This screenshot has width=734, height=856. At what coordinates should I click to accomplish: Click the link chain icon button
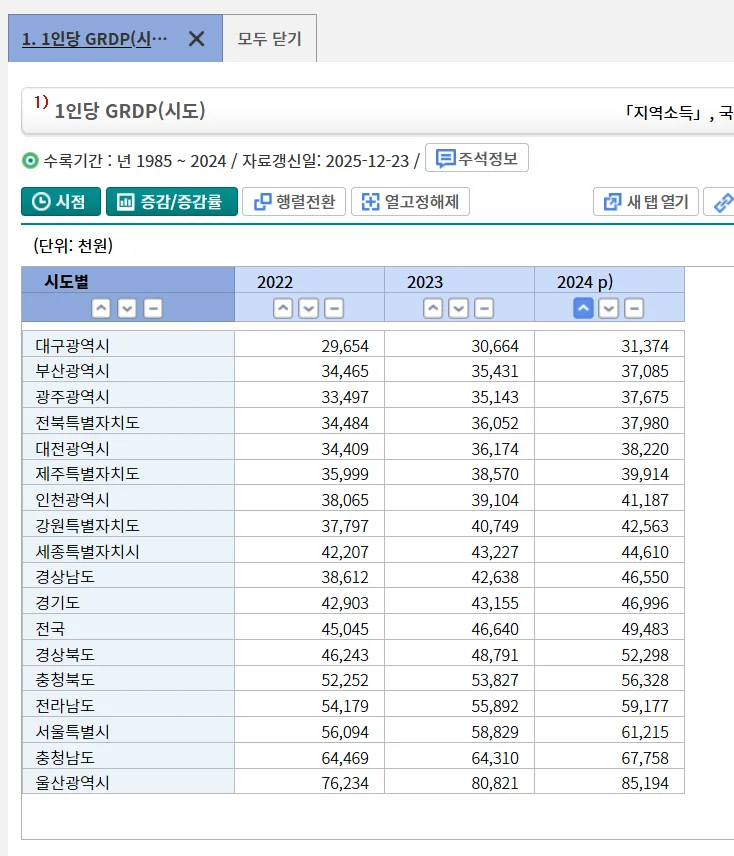tap(722, 201)
